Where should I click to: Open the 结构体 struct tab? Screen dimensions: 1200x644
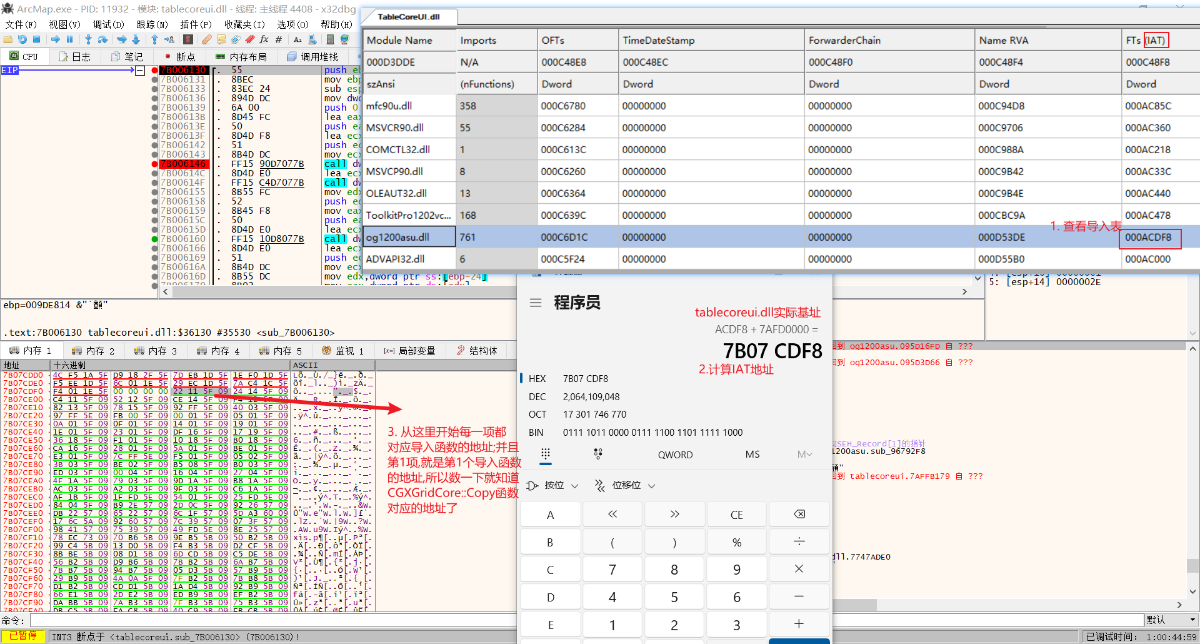(478, 351)
